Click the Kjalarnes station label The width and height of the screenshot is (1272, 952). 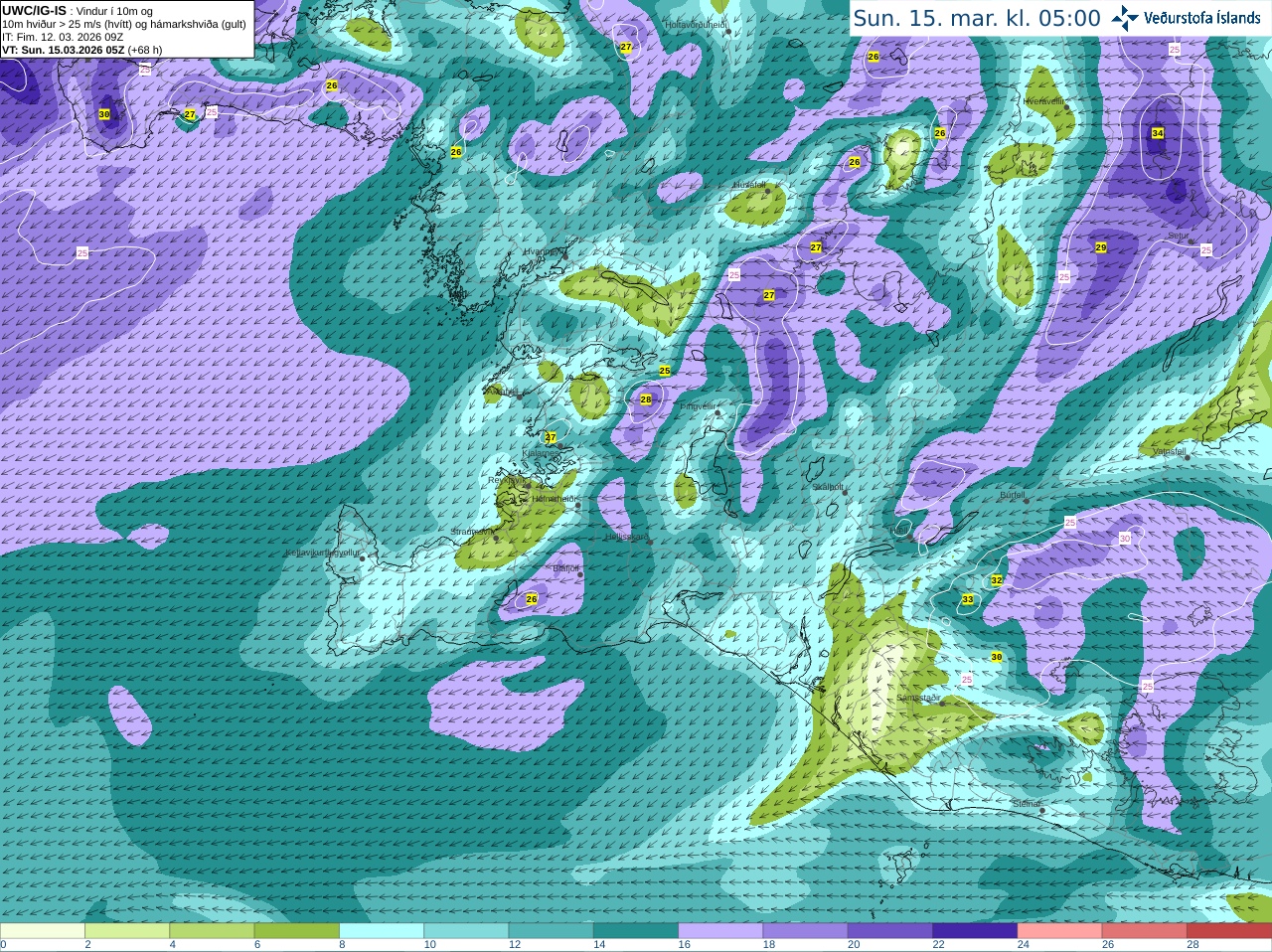541,452
